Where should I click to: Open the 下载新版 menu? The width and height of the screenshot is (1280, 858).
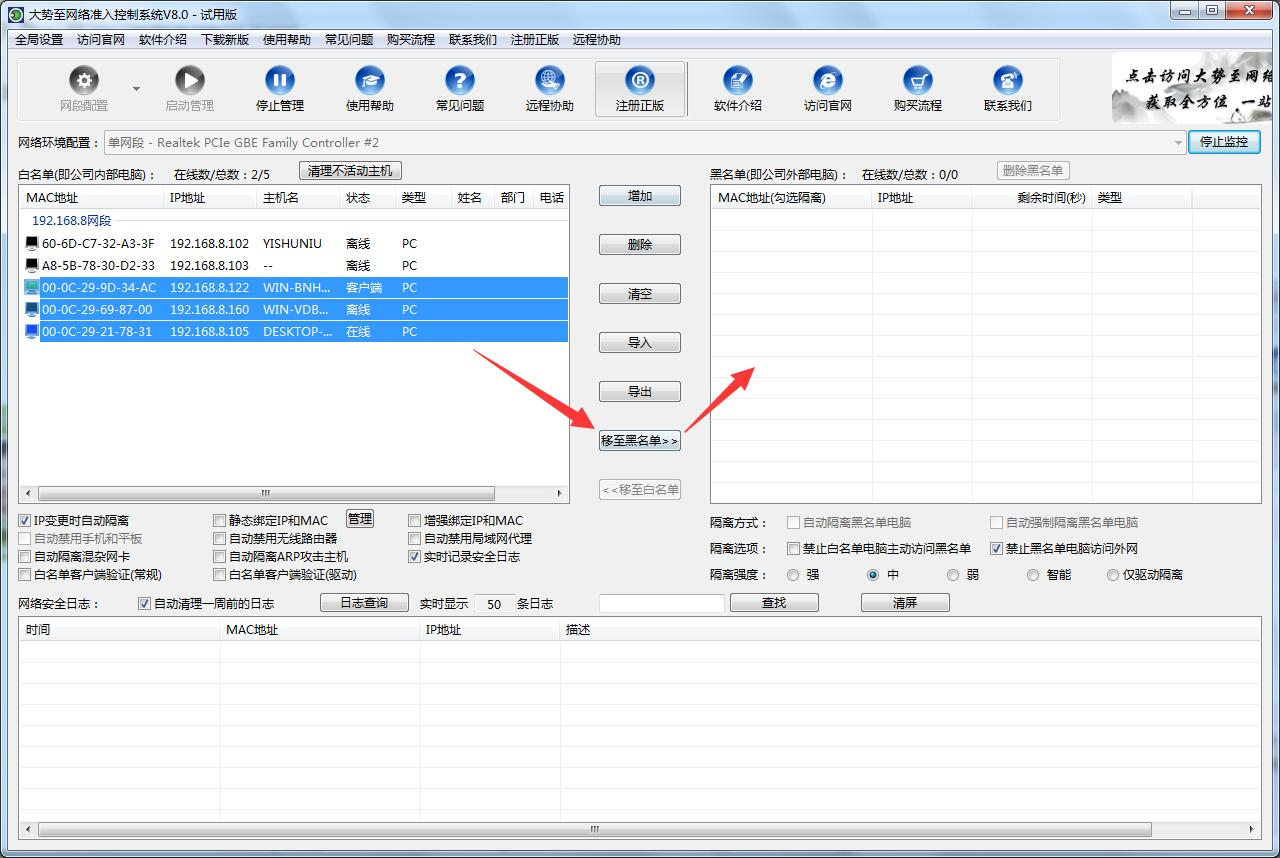click(x=225, y=40)
